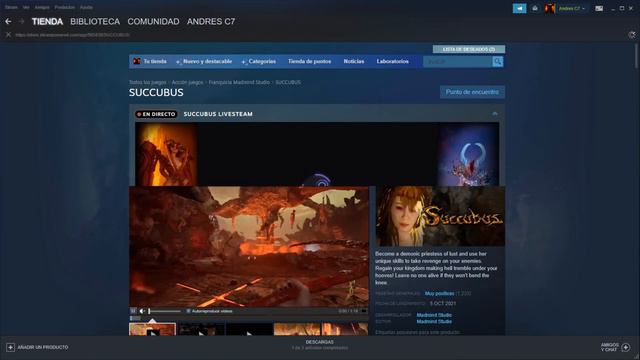Toggle video fullscreen icon
Viewport: 640px width, 360px height.
tap(364, 311)
